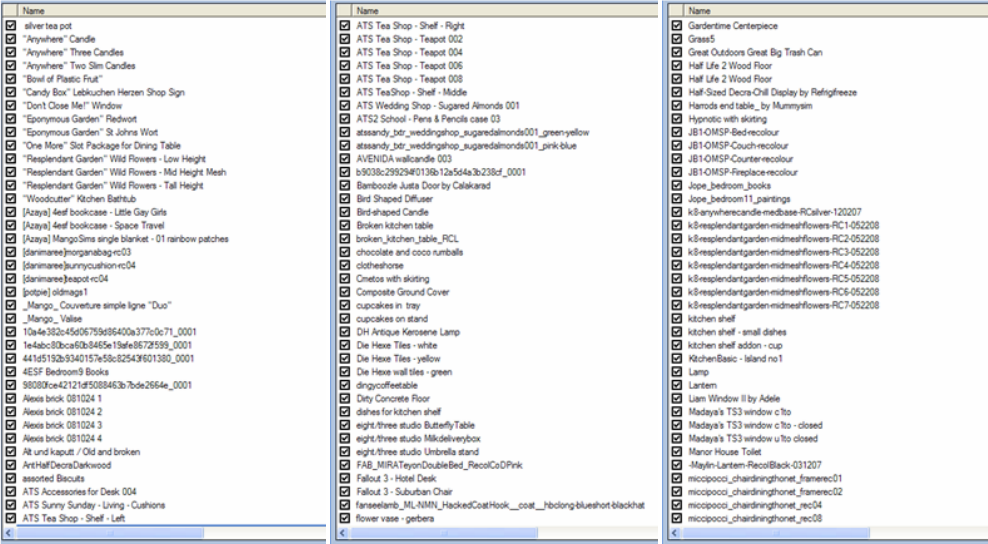The height and width of the screenshot is (544, 988).
Task: Toggle the Bird Shaped Diffuser checkbox
Action: coord(345,199)
